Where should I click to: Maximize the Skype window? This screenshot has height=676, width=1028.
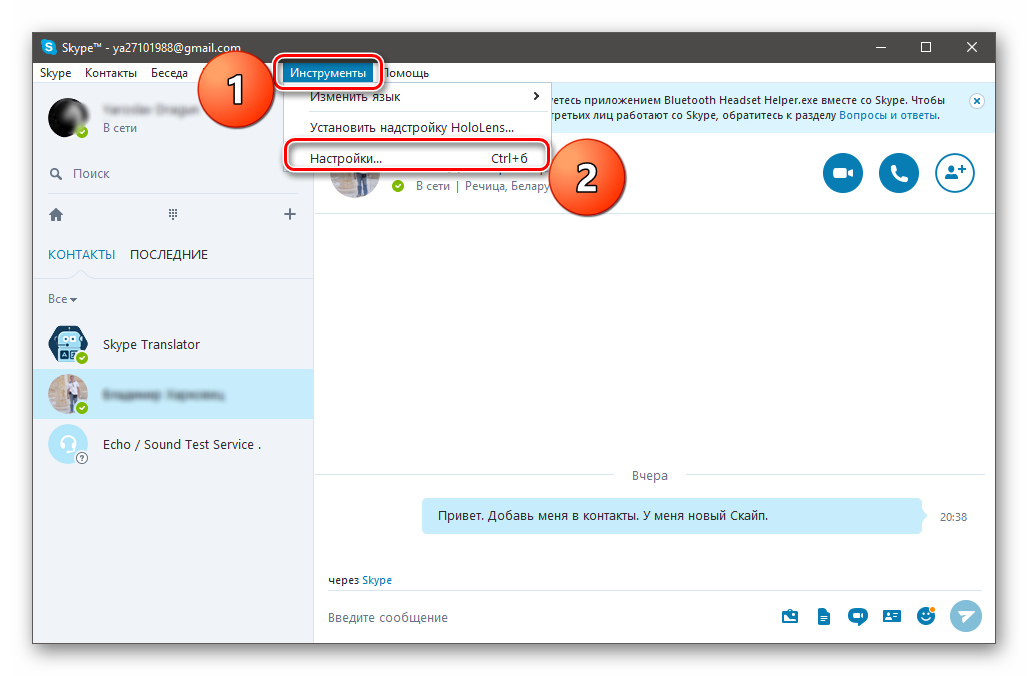(926, 47)
